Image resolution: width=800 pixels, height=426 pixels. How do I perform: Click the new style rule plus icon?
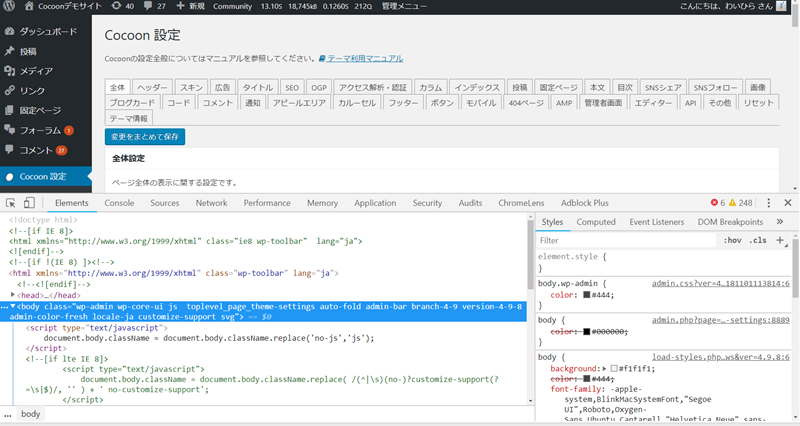pyautogui.click(x=780, y=240)
